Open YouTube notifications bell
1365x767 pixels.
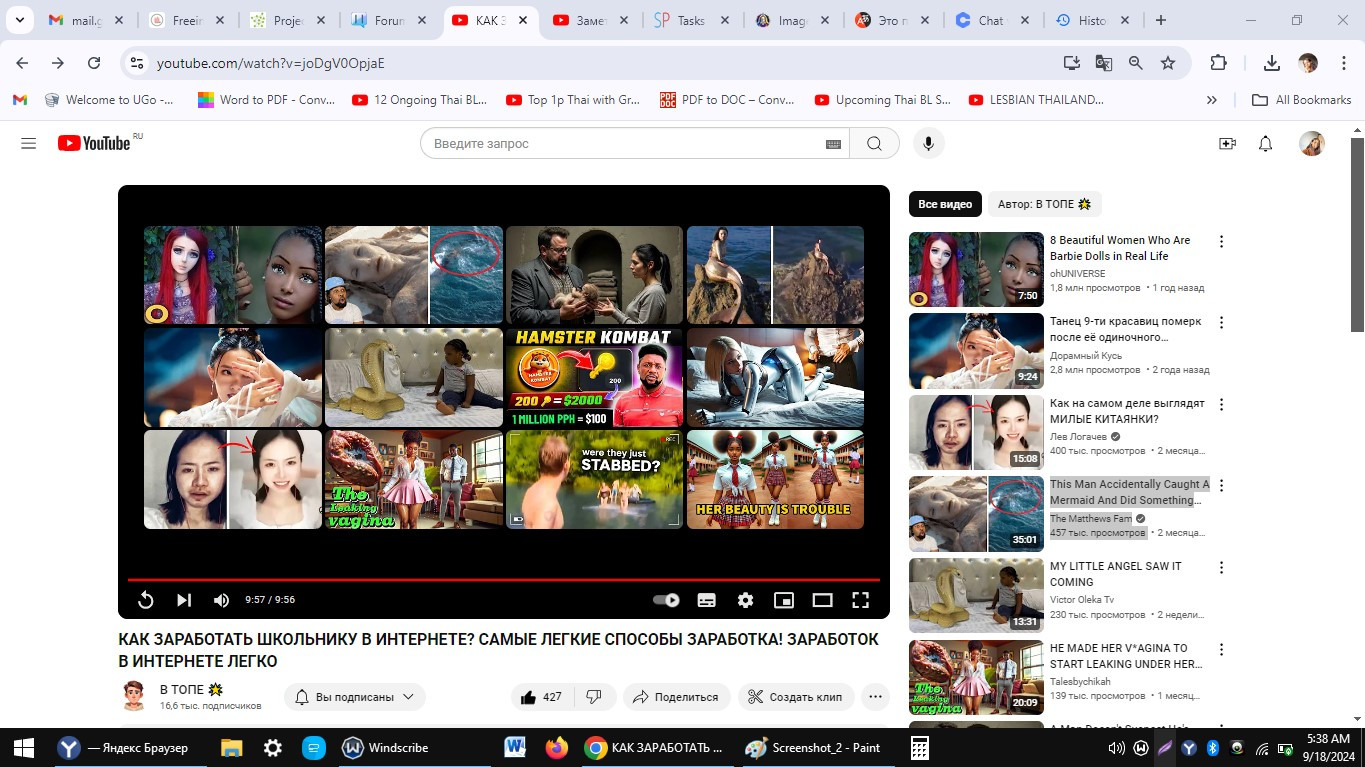1265,144
